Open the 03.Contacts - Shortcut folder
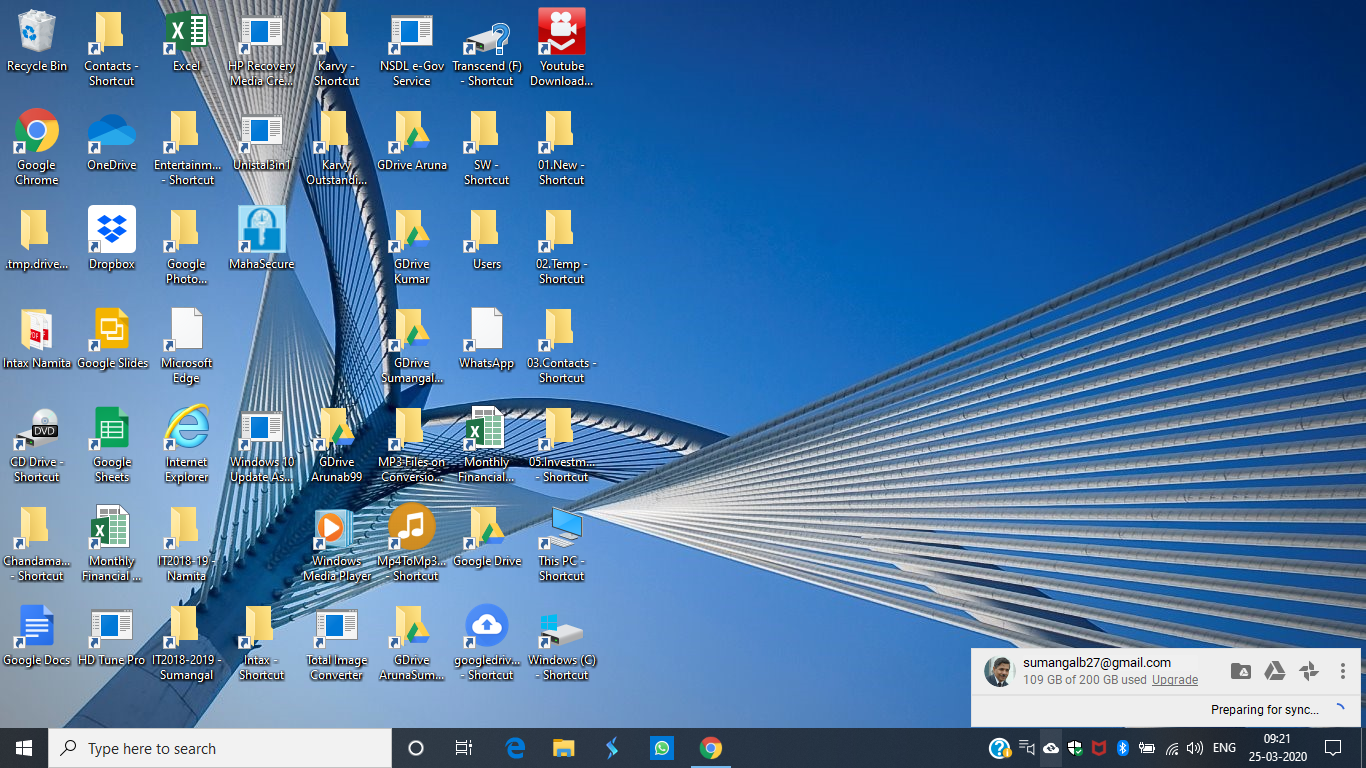Screen dimensions: 1366x768 point(562,345)
